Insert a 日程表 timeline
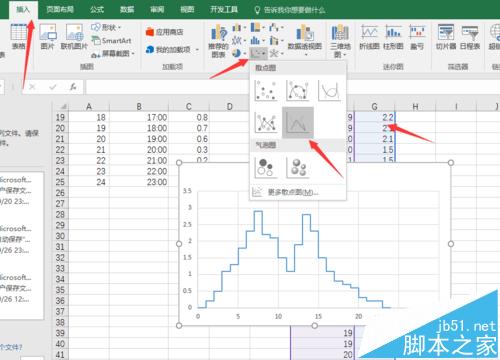Viewport: 500px width, 360px height. pyautogui.click(x=470, y=37)
